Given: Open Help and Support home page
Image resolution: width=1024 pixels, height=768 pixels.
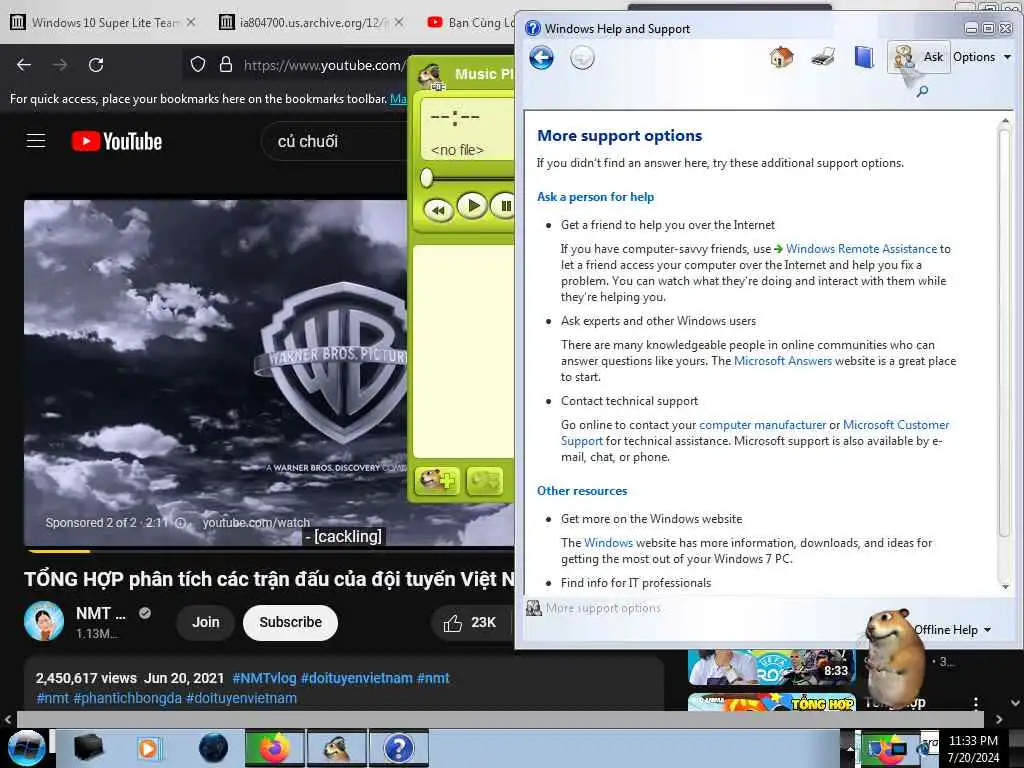Looking at the screenshot, I should tap(781, 57).
